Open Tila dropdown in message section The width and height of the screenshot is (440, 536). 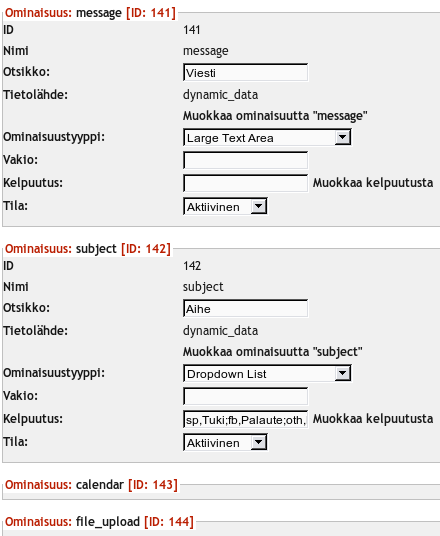pos(225,206)
